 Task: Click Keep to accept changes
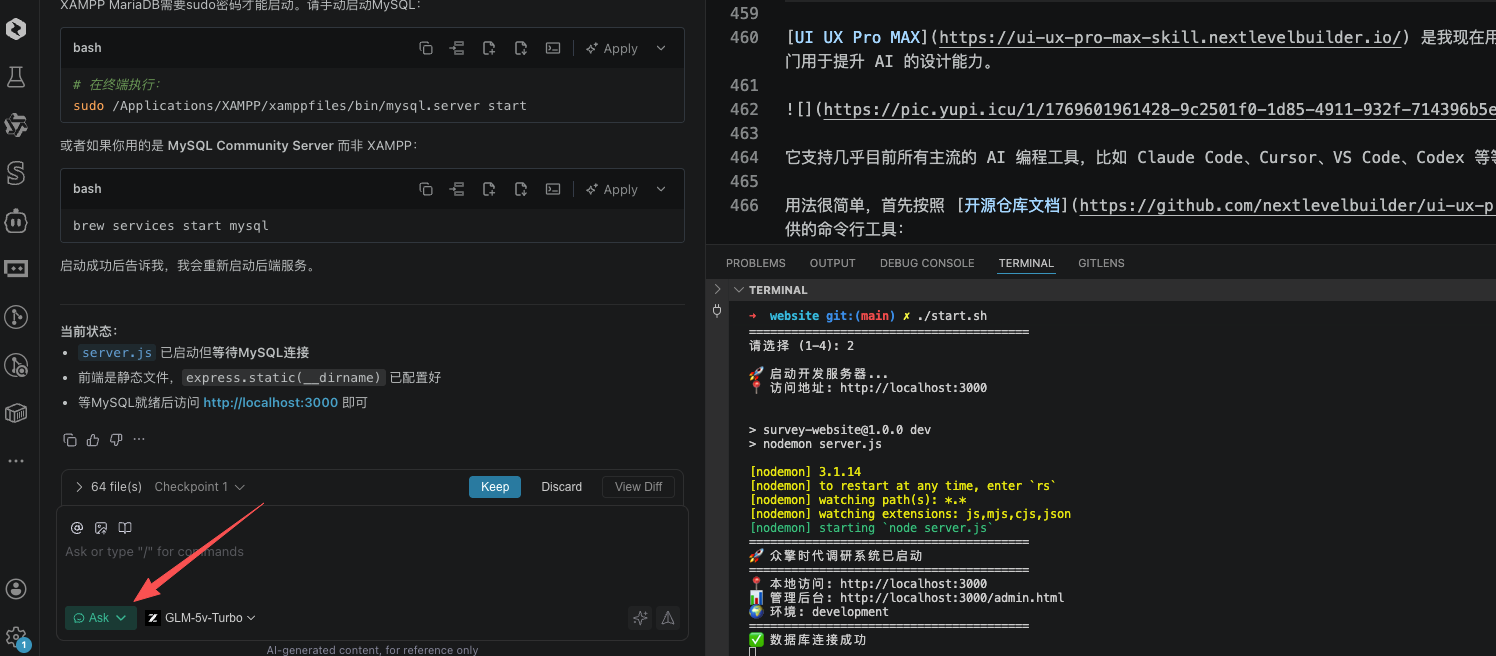(495, 487)
